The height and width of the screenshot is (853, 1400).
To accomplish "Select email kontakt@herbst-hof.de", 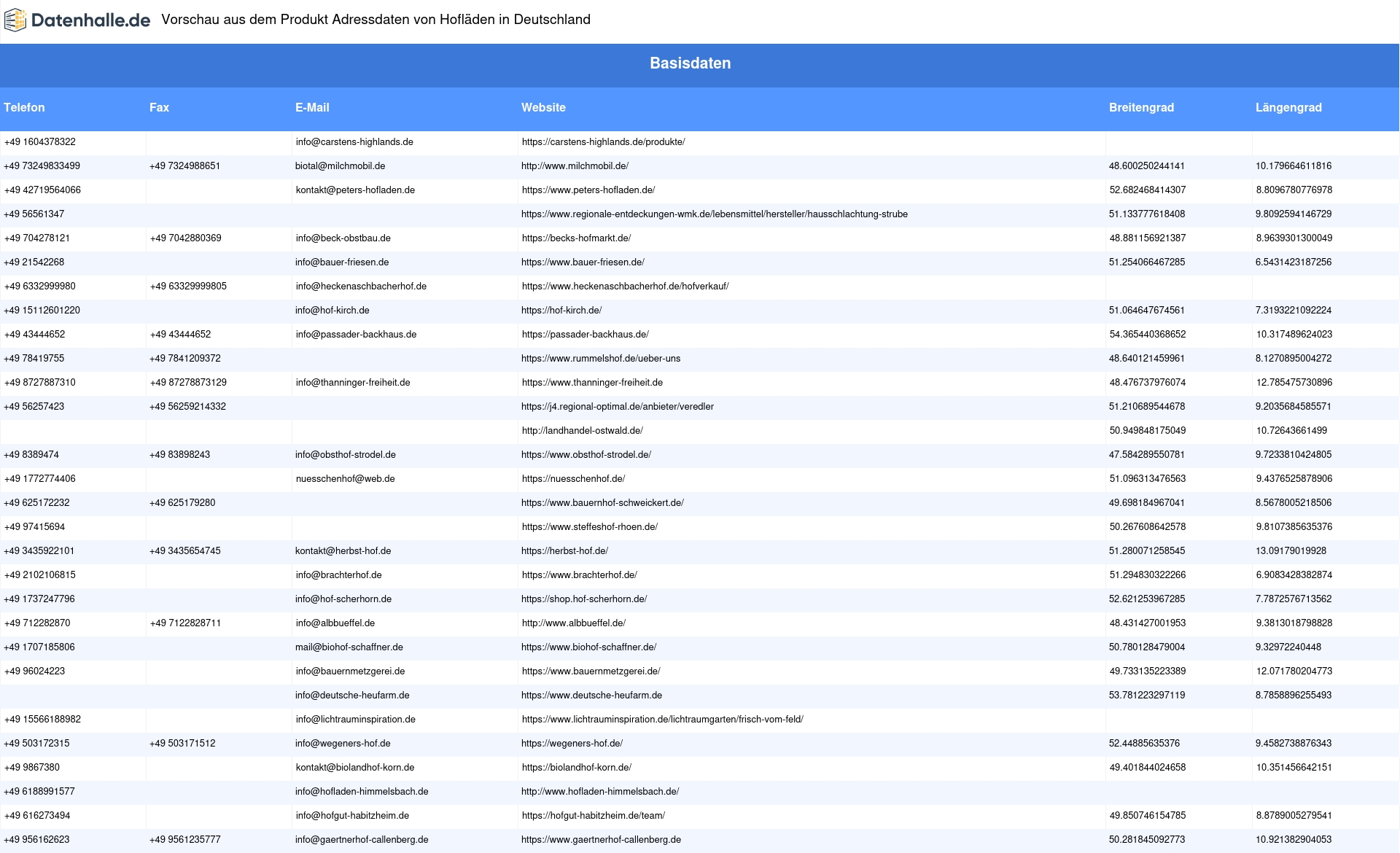I will [x=343, y=551].
